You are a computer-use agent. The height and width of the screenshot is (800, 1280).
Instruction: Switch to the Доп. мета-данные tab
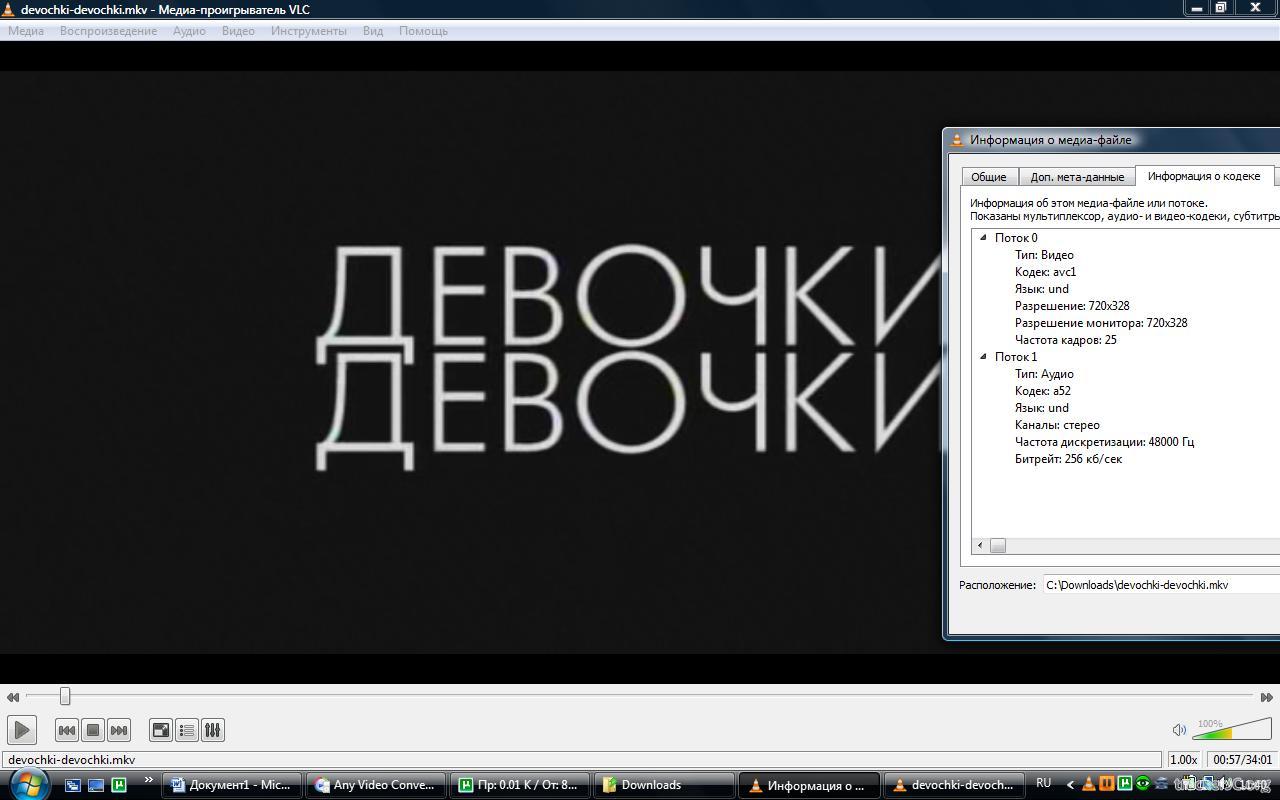point(1077,177)
